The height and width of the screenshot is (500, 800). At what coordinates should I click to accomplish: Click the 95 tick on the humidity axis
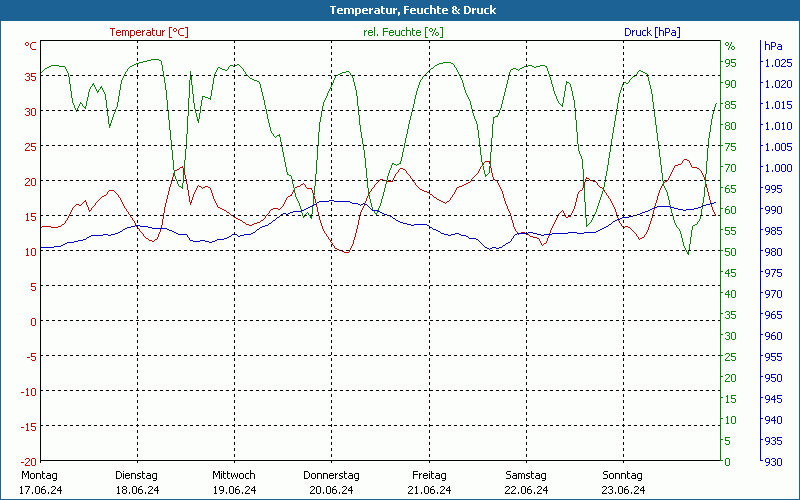point(731,63)
